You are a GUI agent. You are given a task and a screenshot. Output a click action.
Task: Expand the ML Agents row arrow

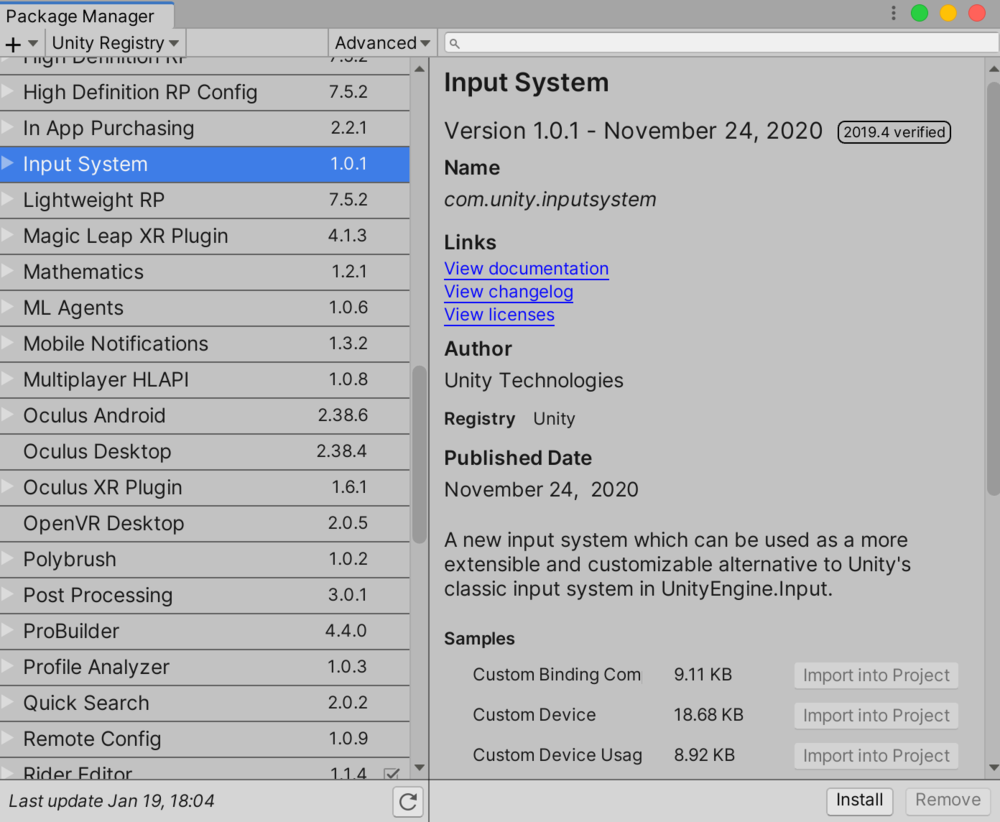click(x=8, y=306)
